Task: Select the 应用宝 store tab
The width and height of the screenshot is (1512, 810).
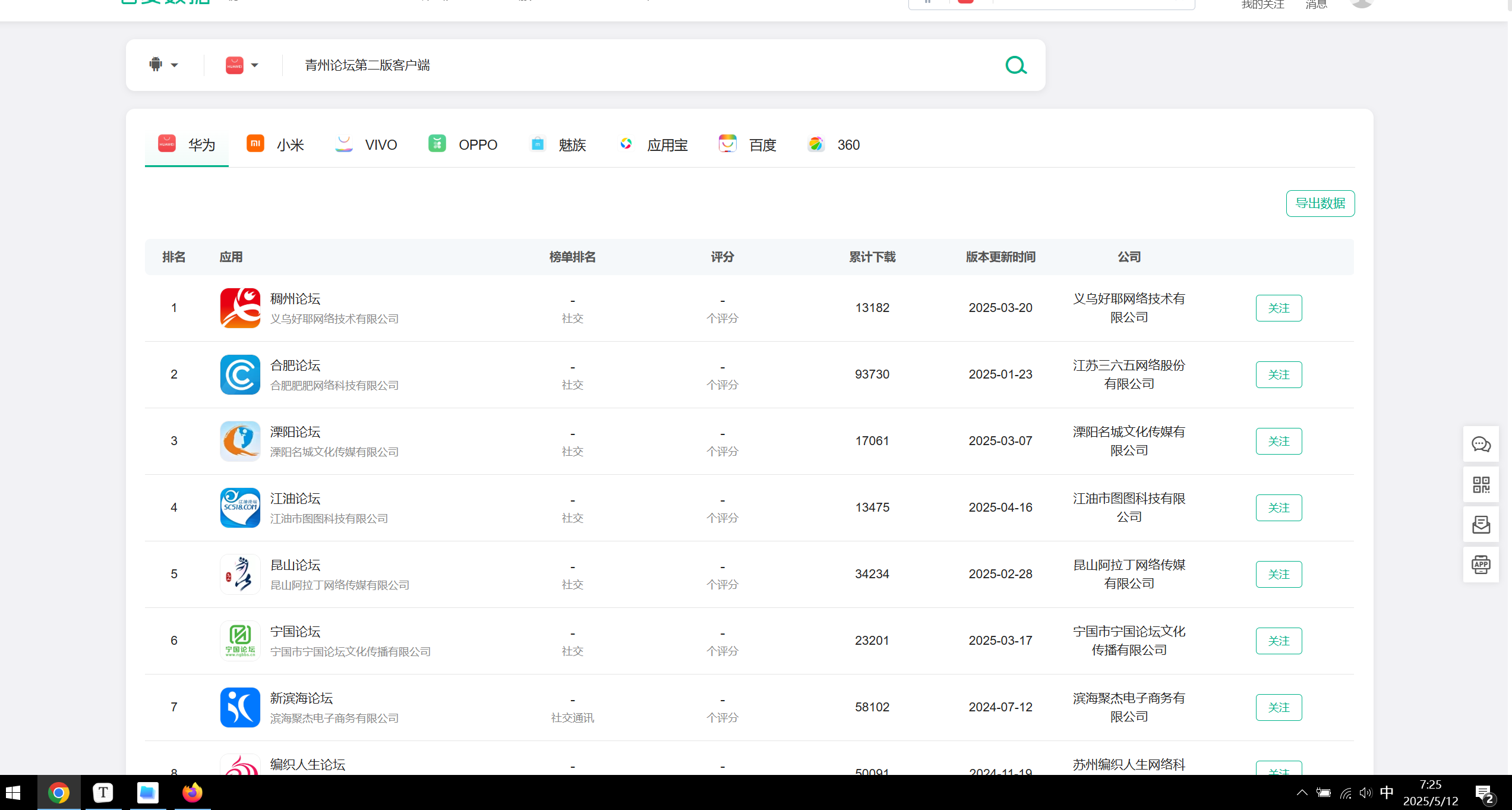Action: tap(654, 144)
